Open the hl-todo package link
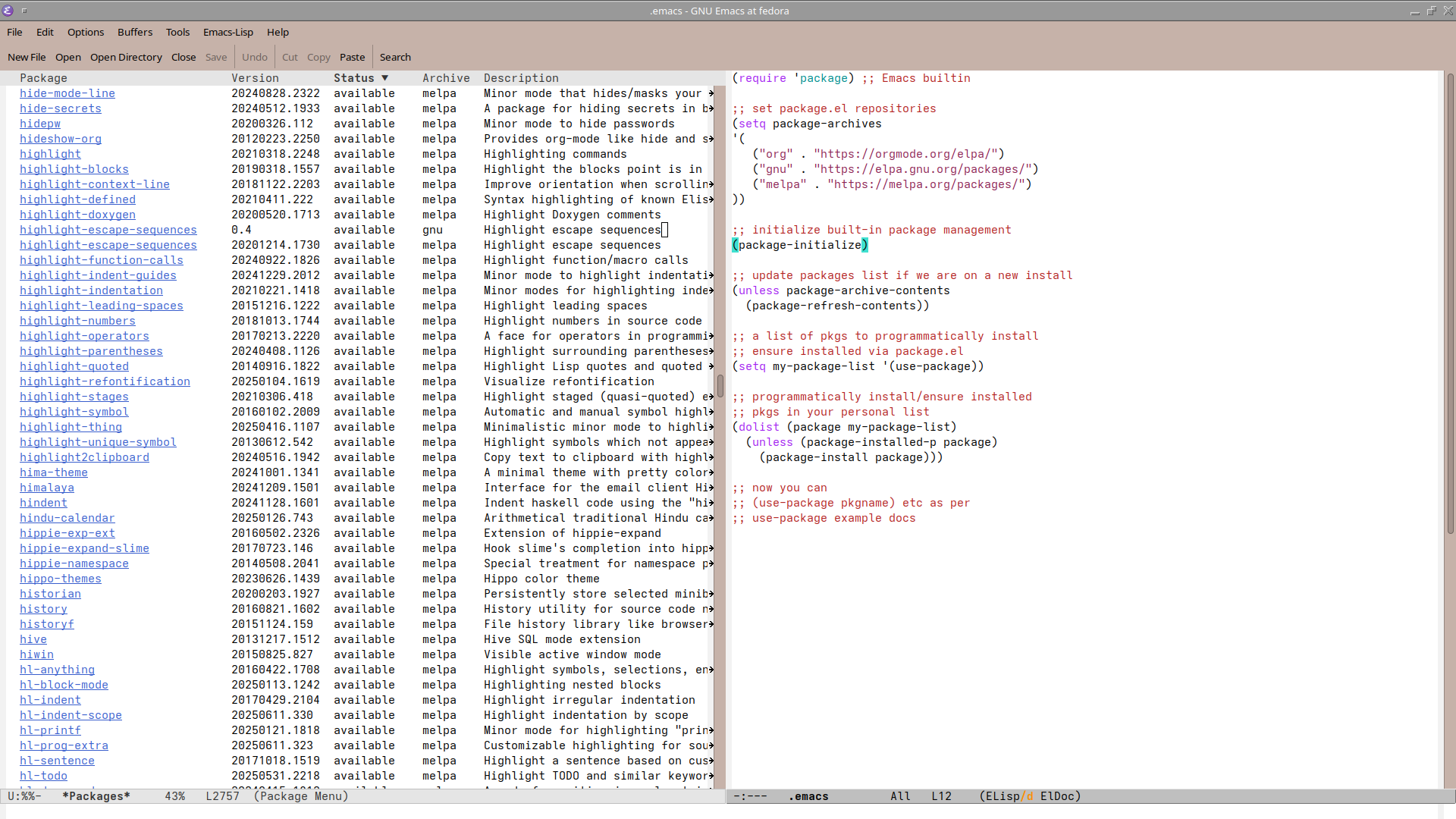This screenshot has width=1456, height=819. [43, 776]
